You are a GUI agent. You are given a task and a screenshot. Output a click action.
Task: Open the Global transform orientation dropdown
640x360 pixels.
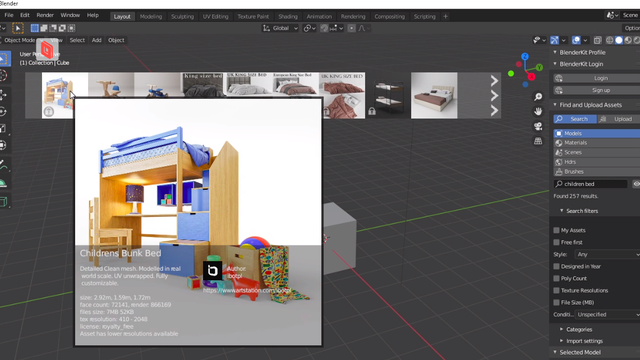pos(280,28)
